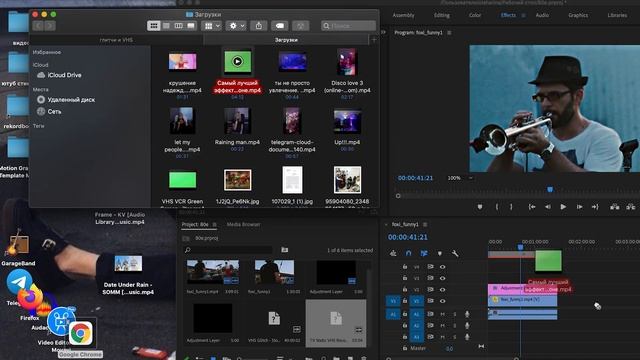Play the Program monitor video

(x=563, y=207)
